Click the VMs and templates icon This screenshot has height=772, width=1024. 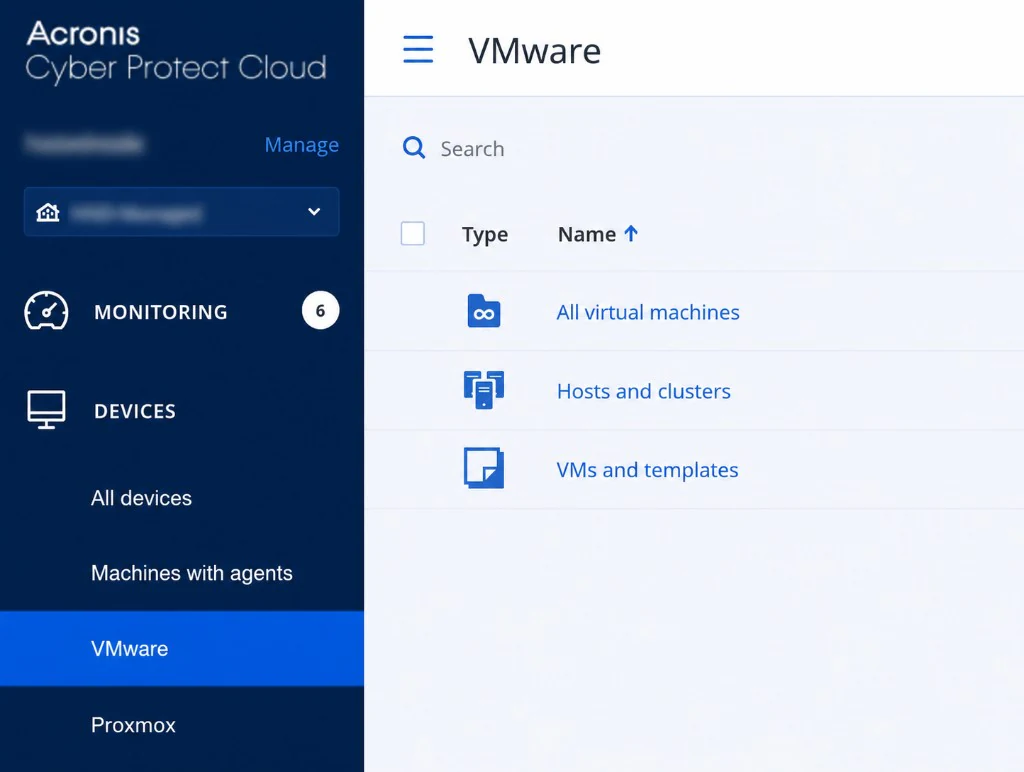[484, 468]
